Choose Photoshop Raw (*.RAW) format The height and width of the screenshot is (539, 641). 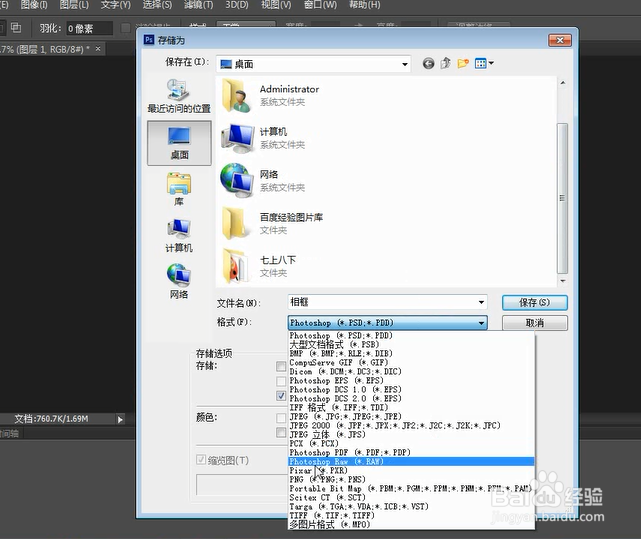411,462
